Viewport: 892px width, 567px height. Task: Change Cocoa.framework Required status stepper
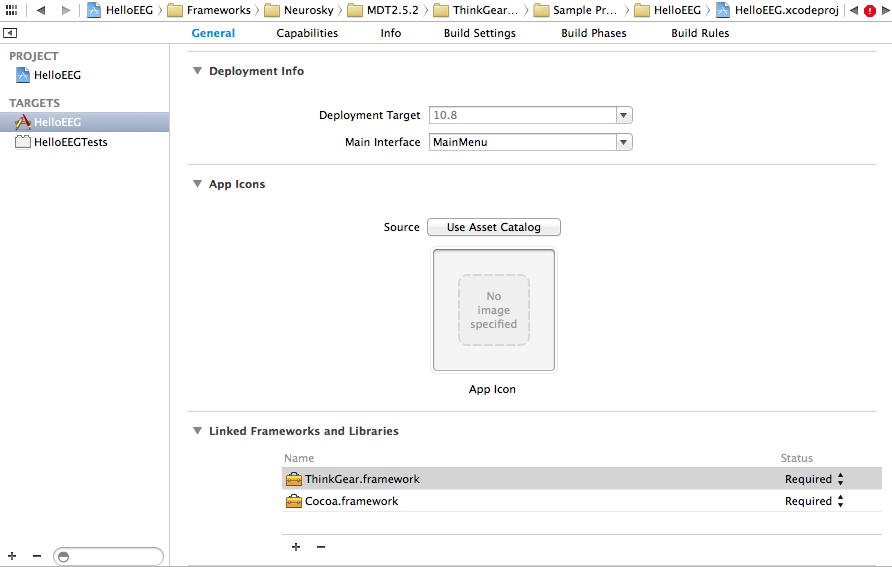click(840, 501)
